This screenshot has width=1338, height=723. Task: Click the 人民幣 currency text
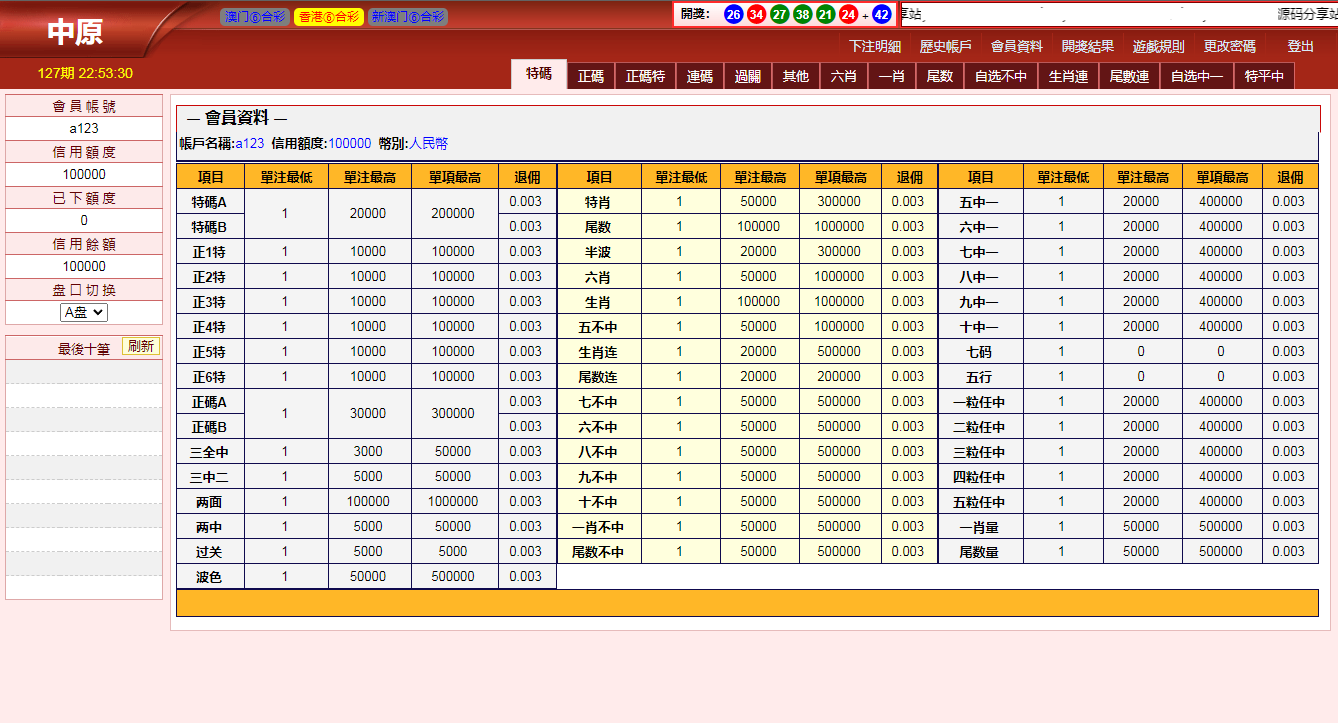pos(428,143)
